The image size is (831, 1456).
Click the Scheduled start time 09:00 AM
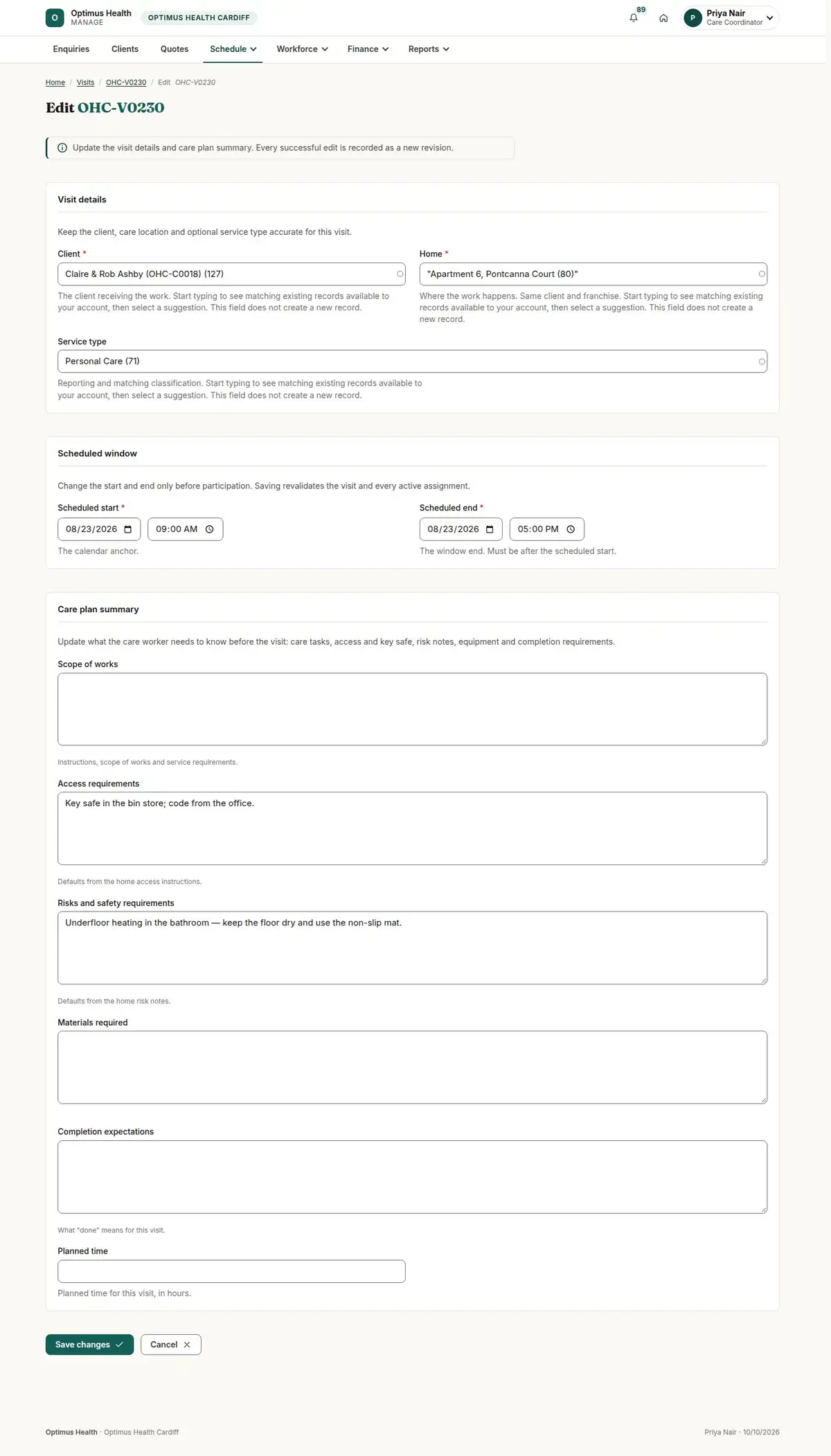coord(177,529)
